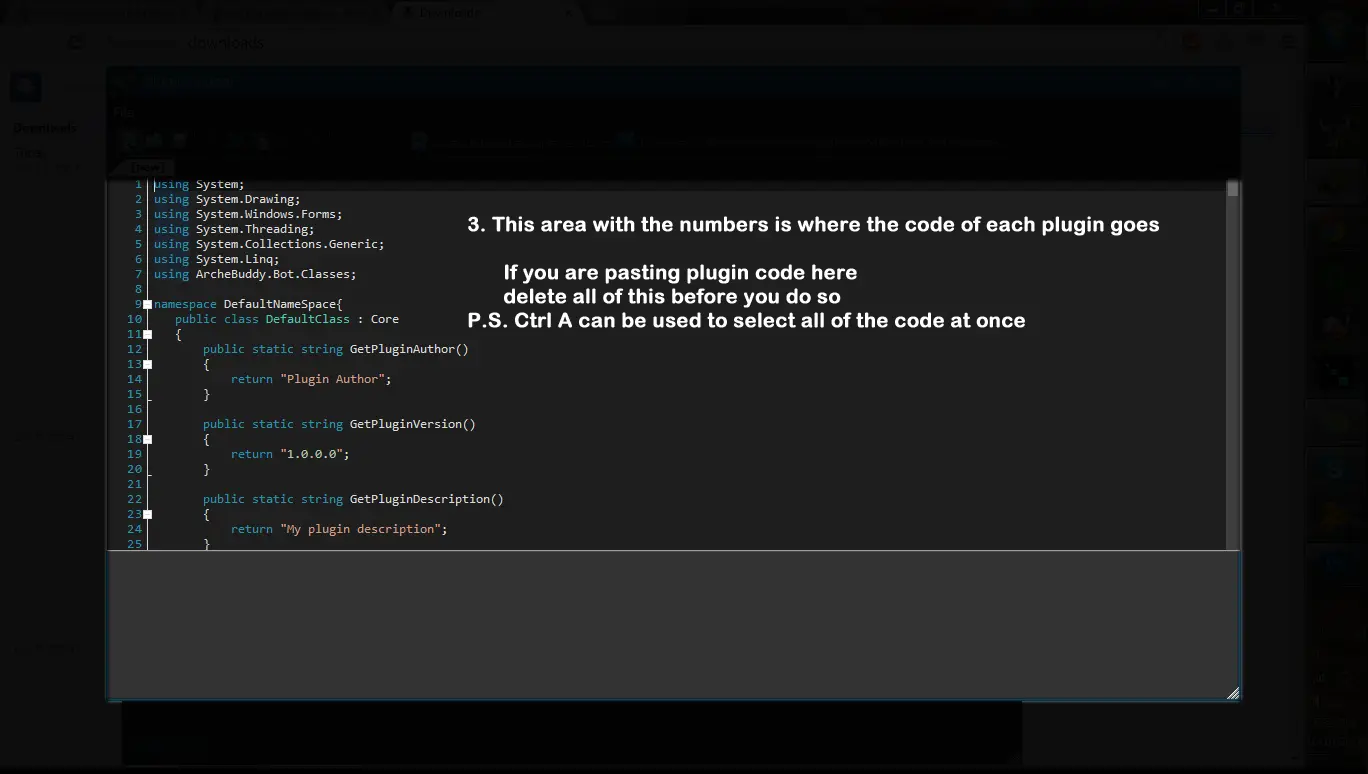The width and height of the screenshot is (1368, 774).
Task: Close the Downloads browser tab
Action: click(x=568, y=12)
